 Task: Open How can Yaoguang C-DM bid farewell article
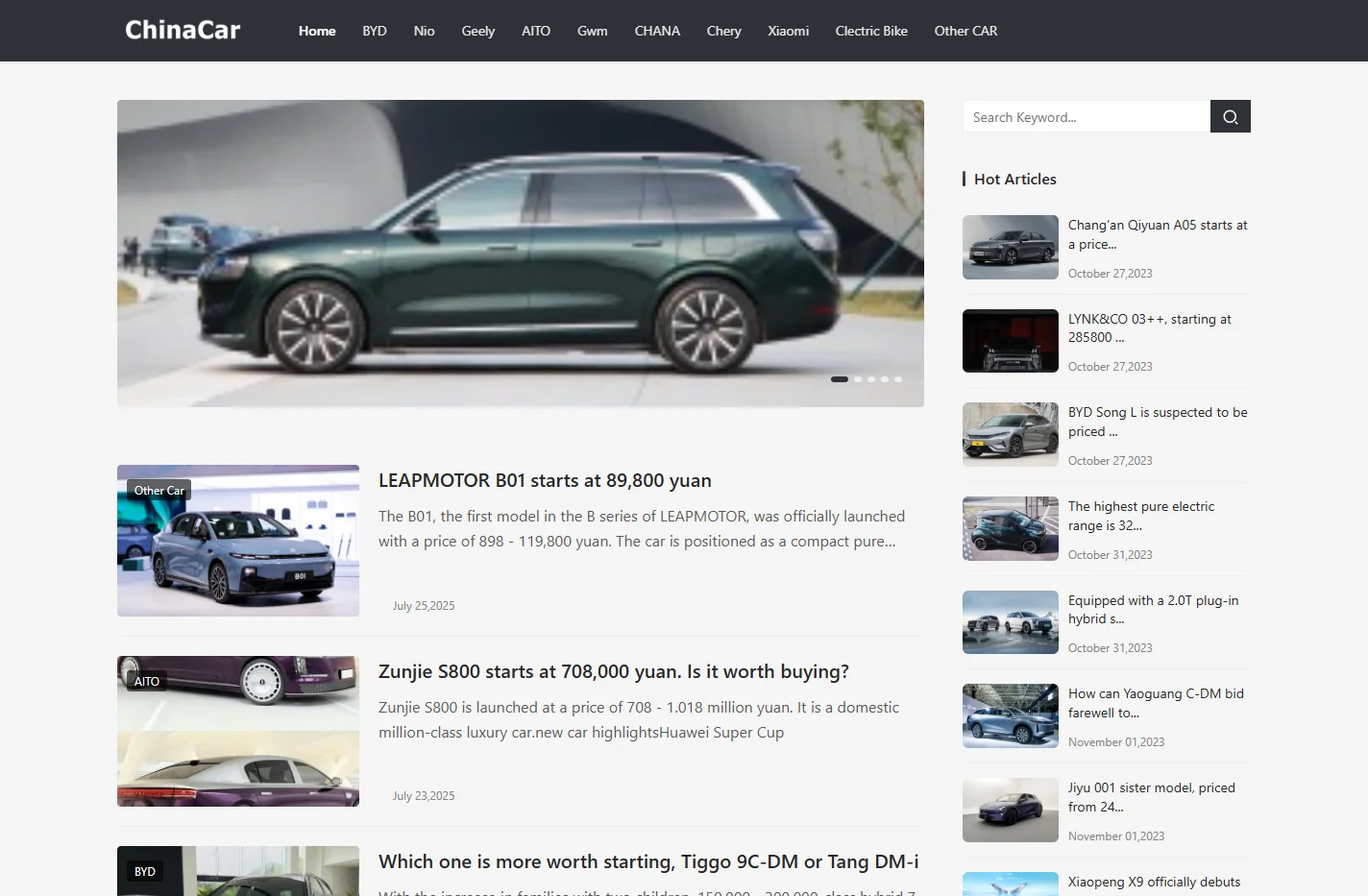point(1156,703)
